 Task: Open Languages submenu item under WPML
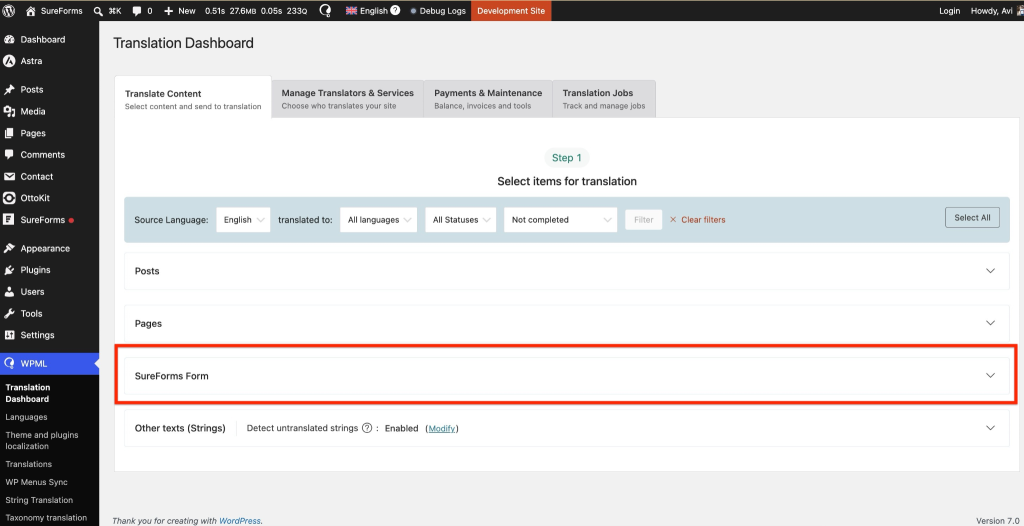pos(26,417)
